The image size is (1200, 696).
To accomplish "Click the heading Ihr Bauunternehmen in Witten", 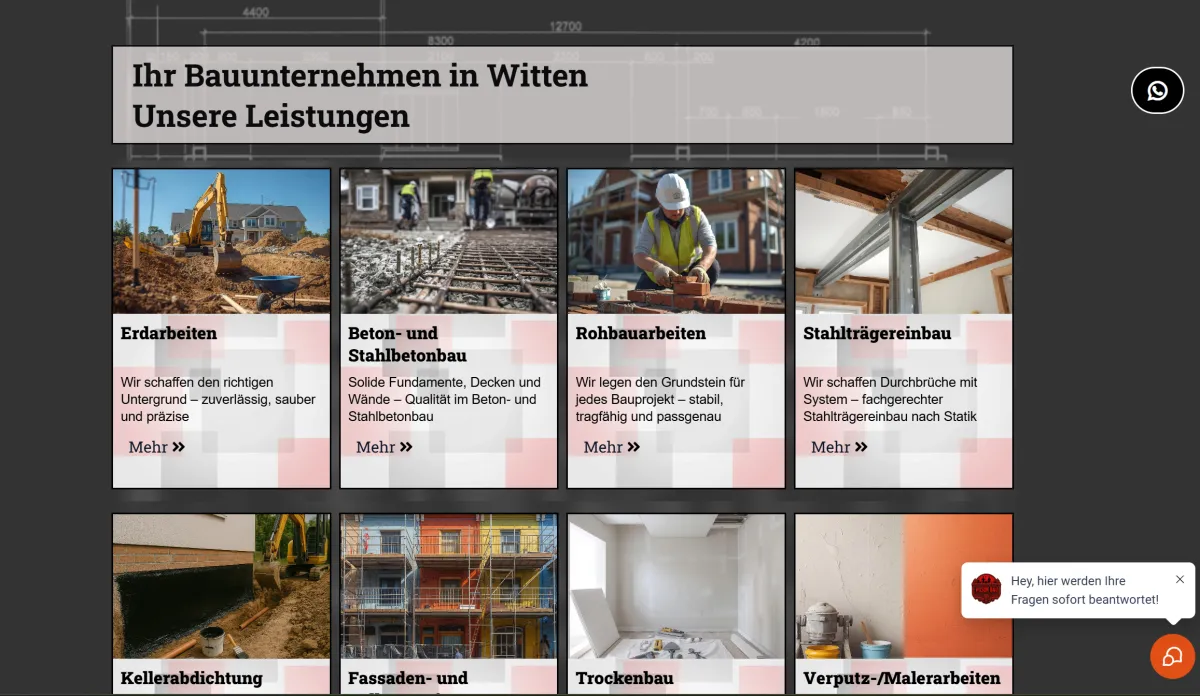I will click(360, 76).
